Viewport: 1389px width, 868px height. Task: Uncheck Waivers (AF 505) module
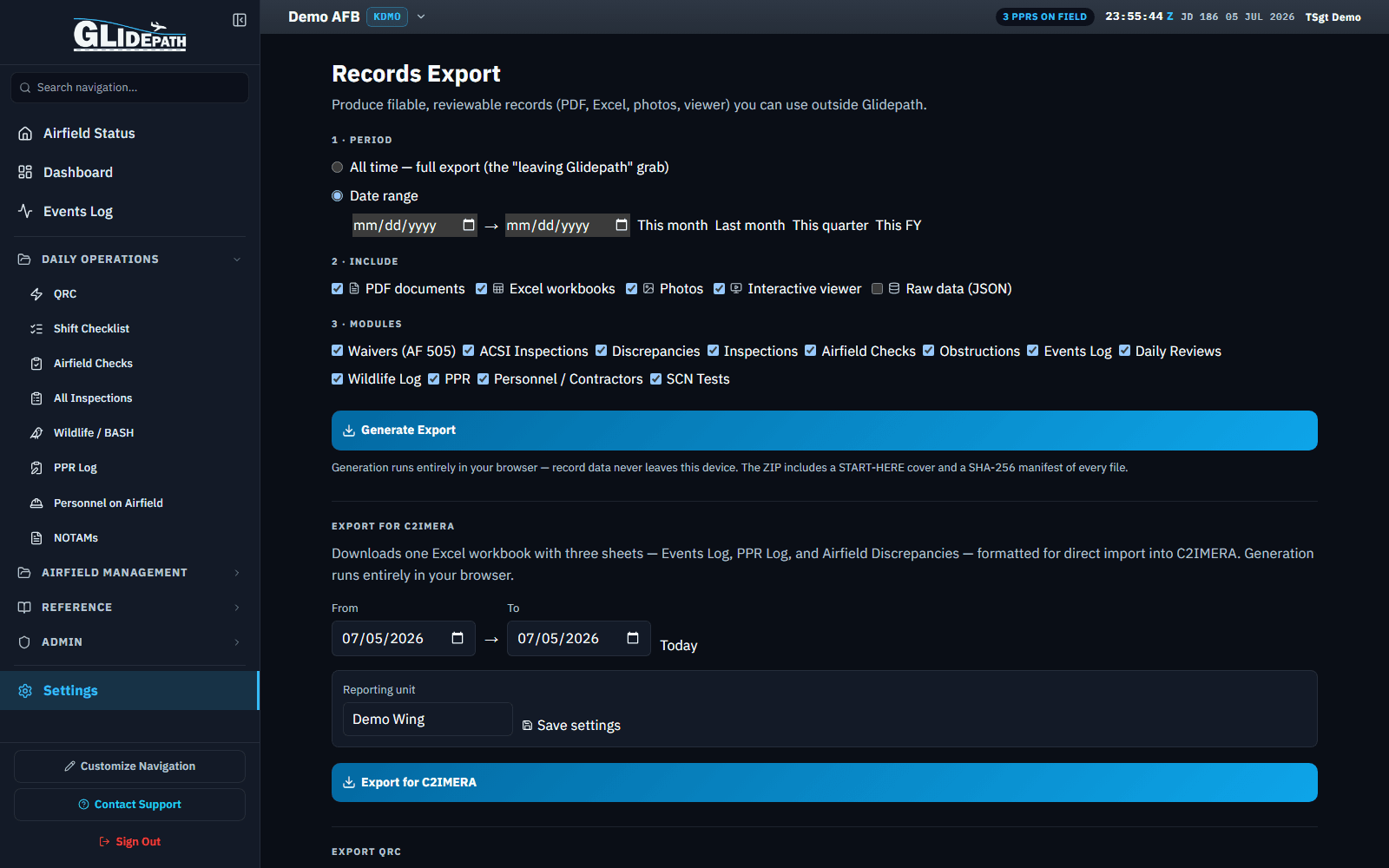[x=338, y=351]
